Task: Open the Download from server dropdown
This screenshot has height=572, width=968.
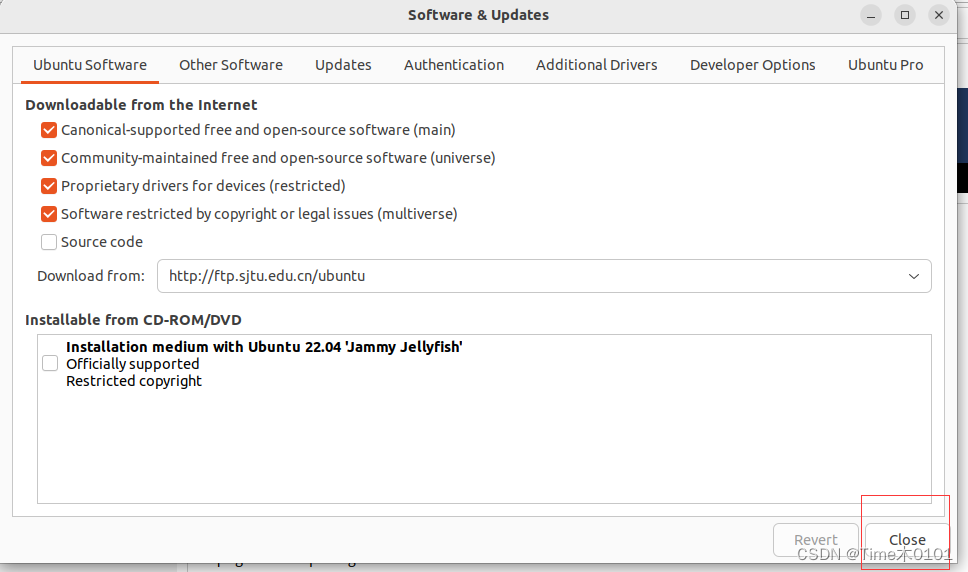Action: [x=544, y=276]
